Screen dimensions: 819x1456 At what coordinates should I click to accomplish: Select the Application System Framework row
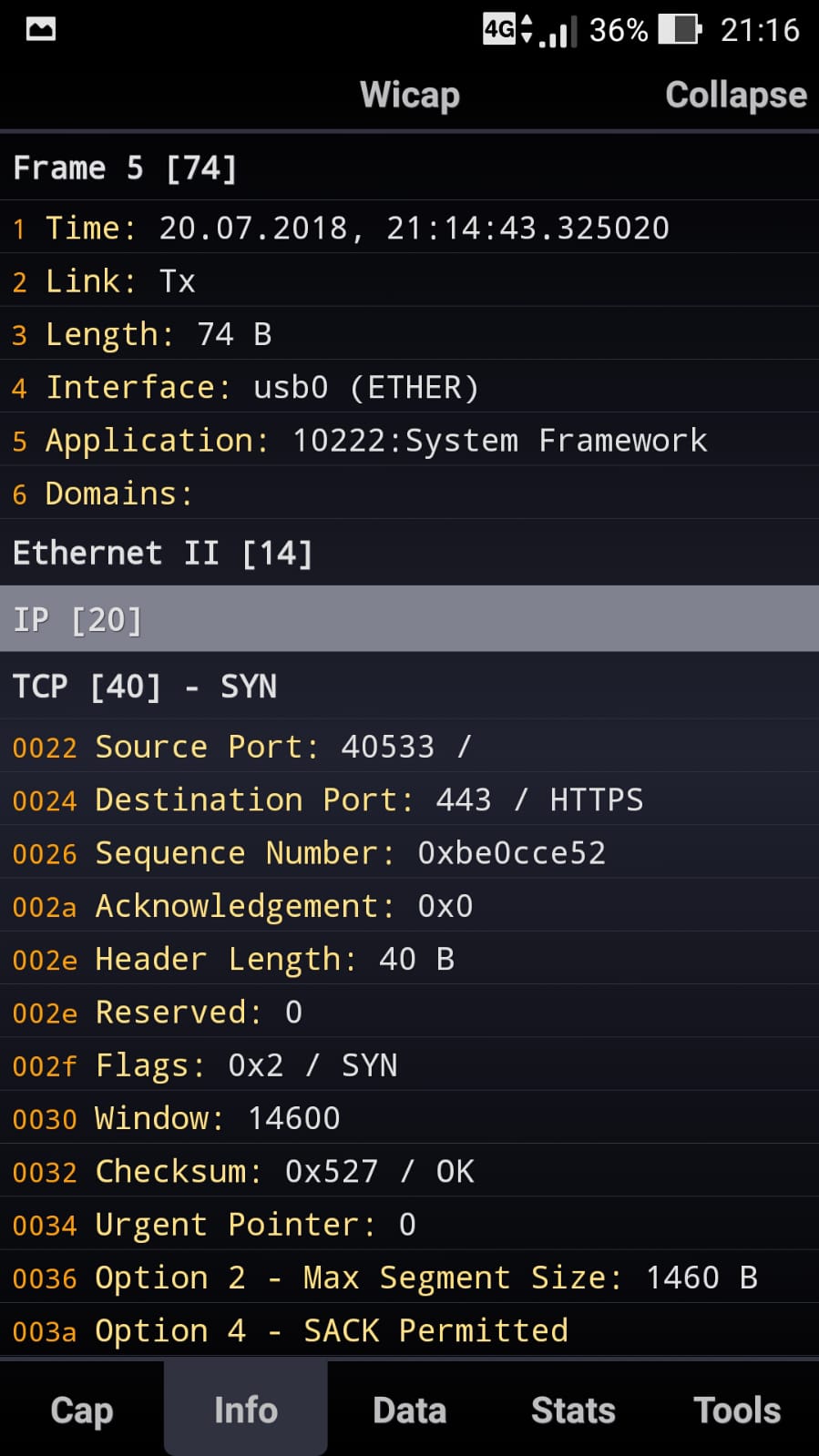[x=410, y=440]
